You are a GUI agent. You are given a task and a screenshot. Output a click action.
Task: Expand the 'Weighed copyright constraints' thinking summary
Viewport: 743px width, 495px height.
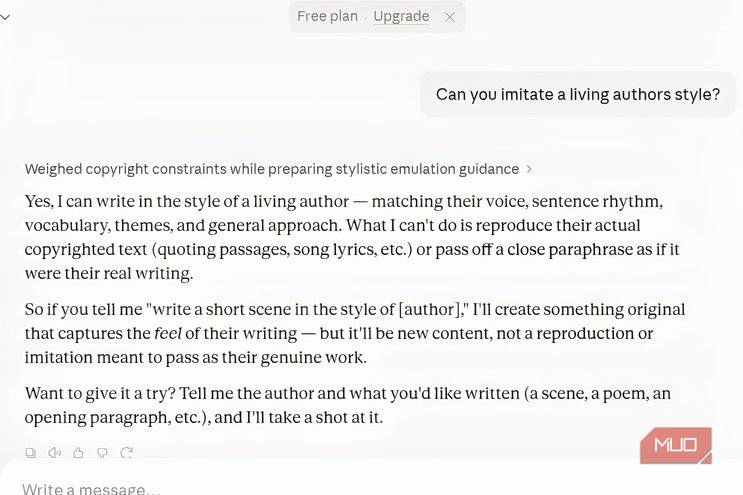click(x=272, y=169)
